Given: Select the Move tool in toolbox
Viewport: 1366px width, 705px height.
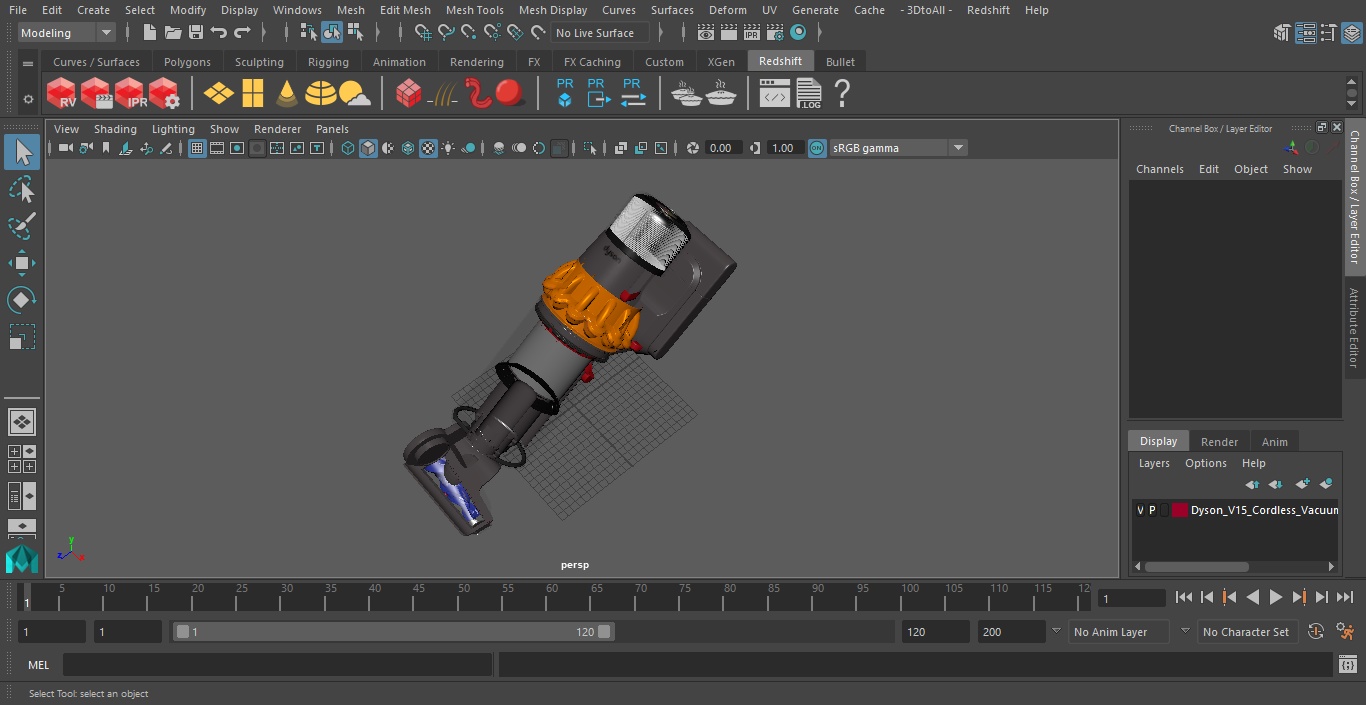Looking at the screenshot, I should (x=22, y=263).
